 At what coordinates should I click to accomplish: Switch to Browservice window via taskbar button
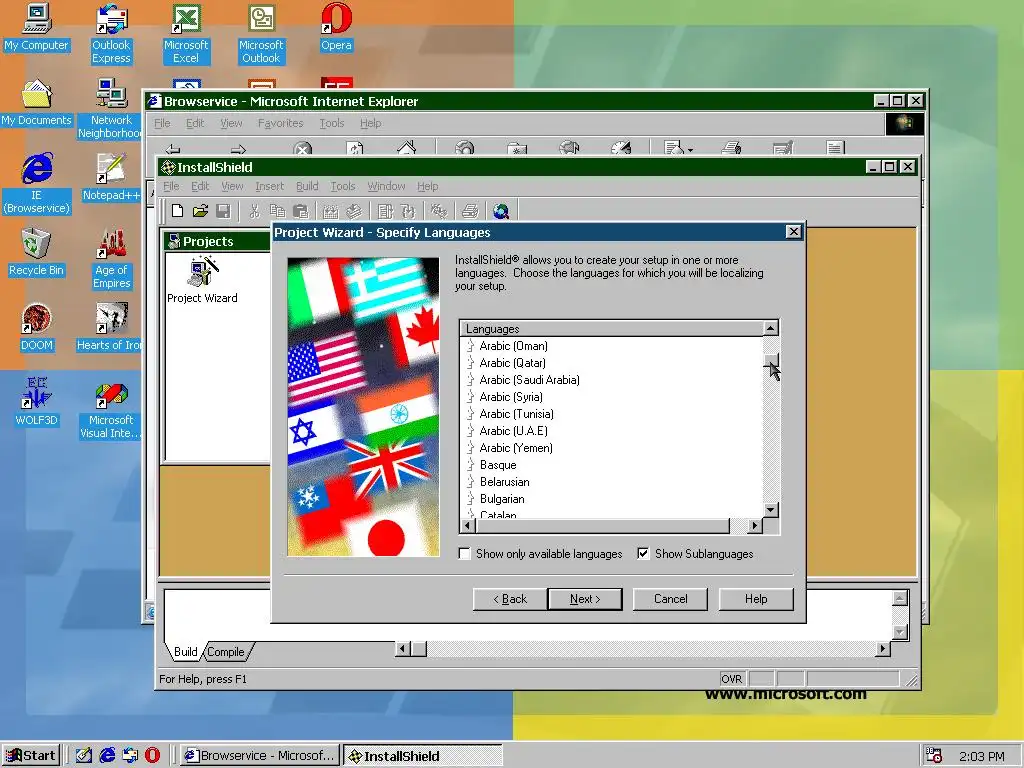[260, 756]
